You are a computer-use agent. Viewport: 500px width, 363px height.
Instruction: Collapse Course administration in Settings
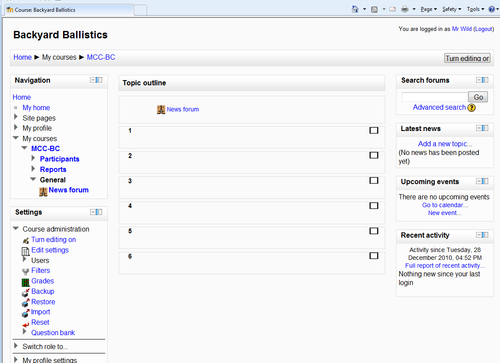click(x=16, y=228)
